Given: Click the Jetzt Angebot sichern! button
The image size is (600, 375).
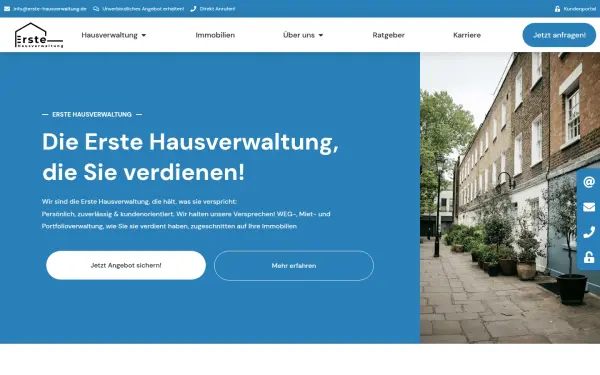Looking at the screenshot, I should click(126, 265).
